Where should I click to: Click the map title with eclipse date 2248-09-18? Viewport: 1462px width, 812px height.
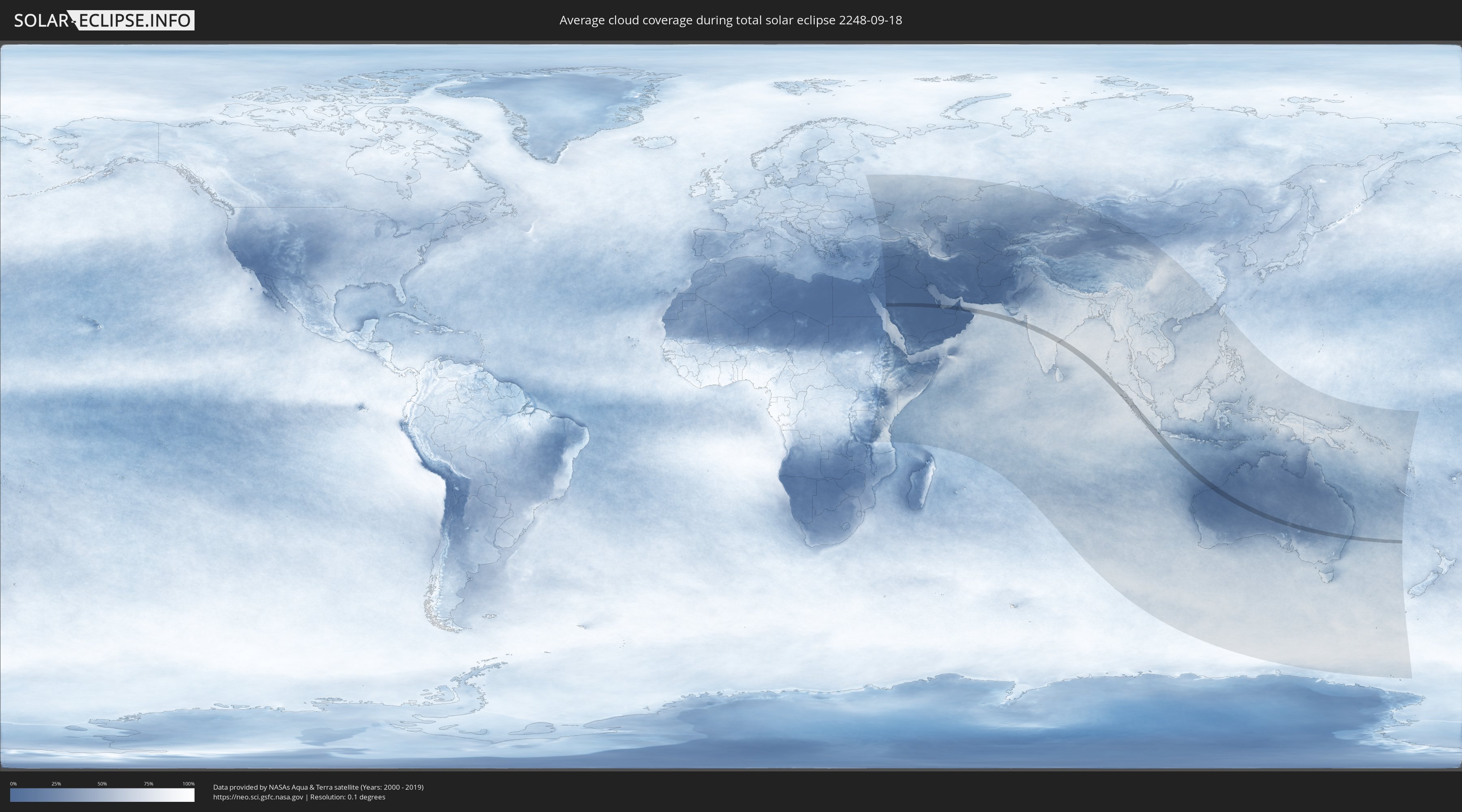click(731, 20)
